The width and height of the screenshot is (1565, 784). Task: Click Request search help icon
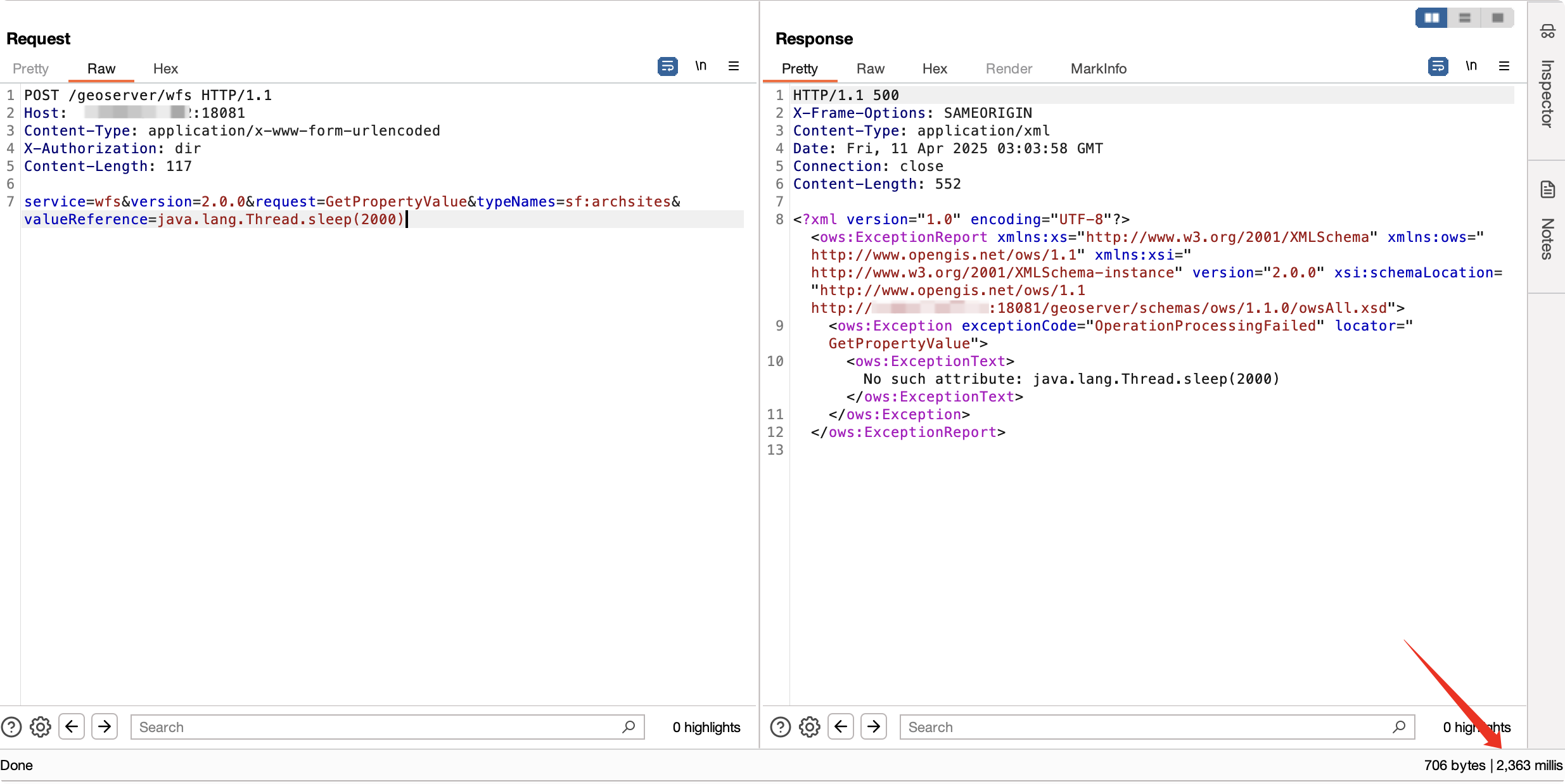click(11, 727)
